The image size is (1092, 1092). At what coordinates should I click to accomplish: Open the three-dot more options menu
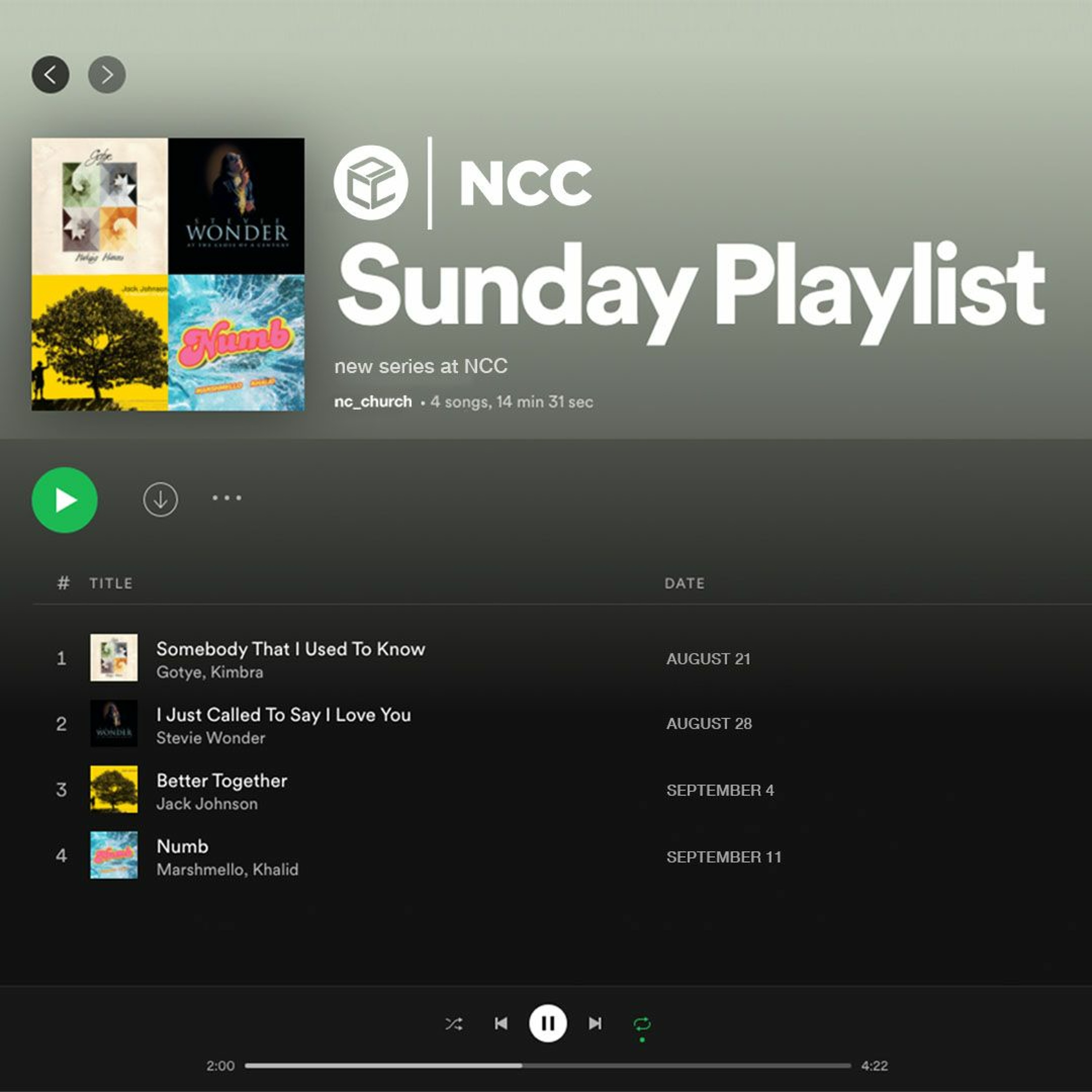227,498
